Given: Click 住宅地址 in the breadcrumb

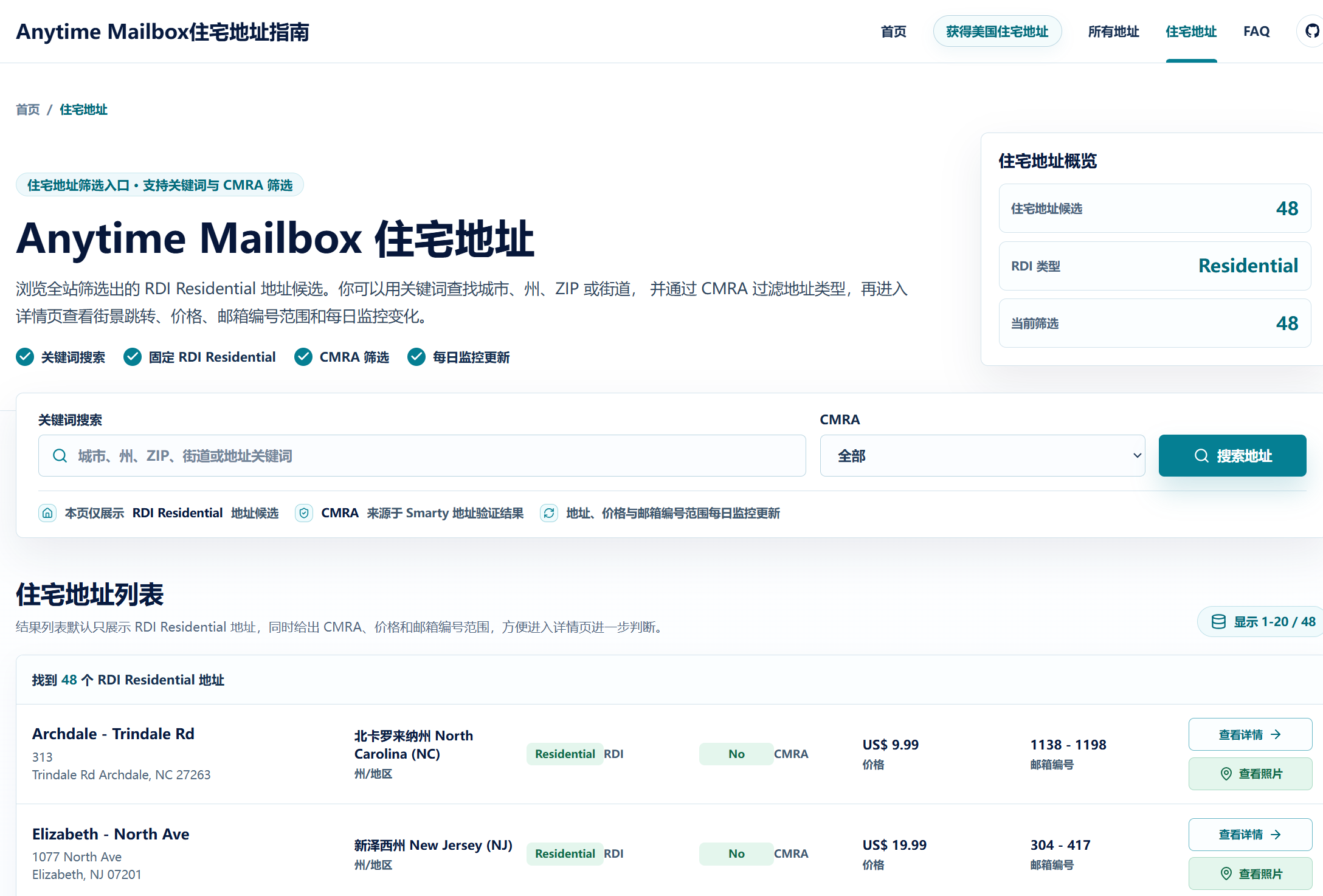Looking at the screenshot, I should pos(83,109).
